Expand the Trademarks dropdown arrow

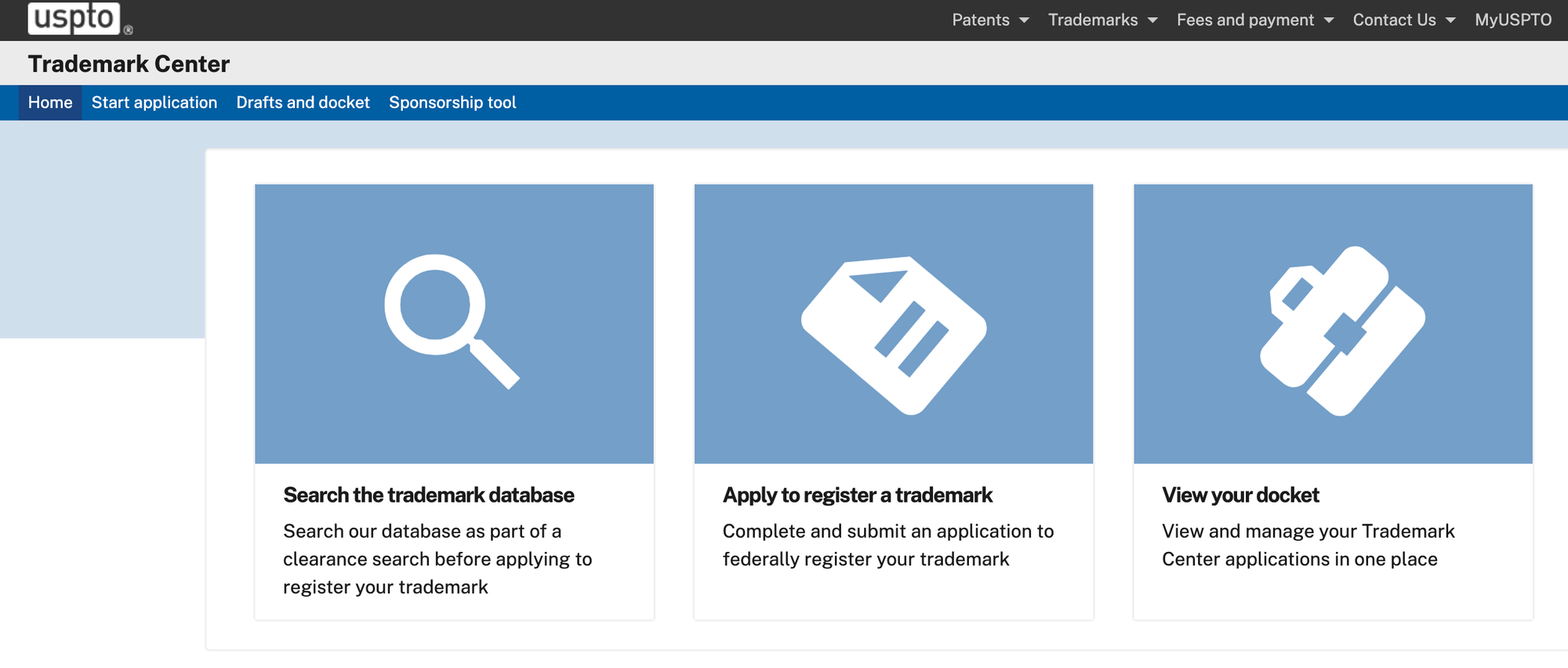coord(1152,20)
